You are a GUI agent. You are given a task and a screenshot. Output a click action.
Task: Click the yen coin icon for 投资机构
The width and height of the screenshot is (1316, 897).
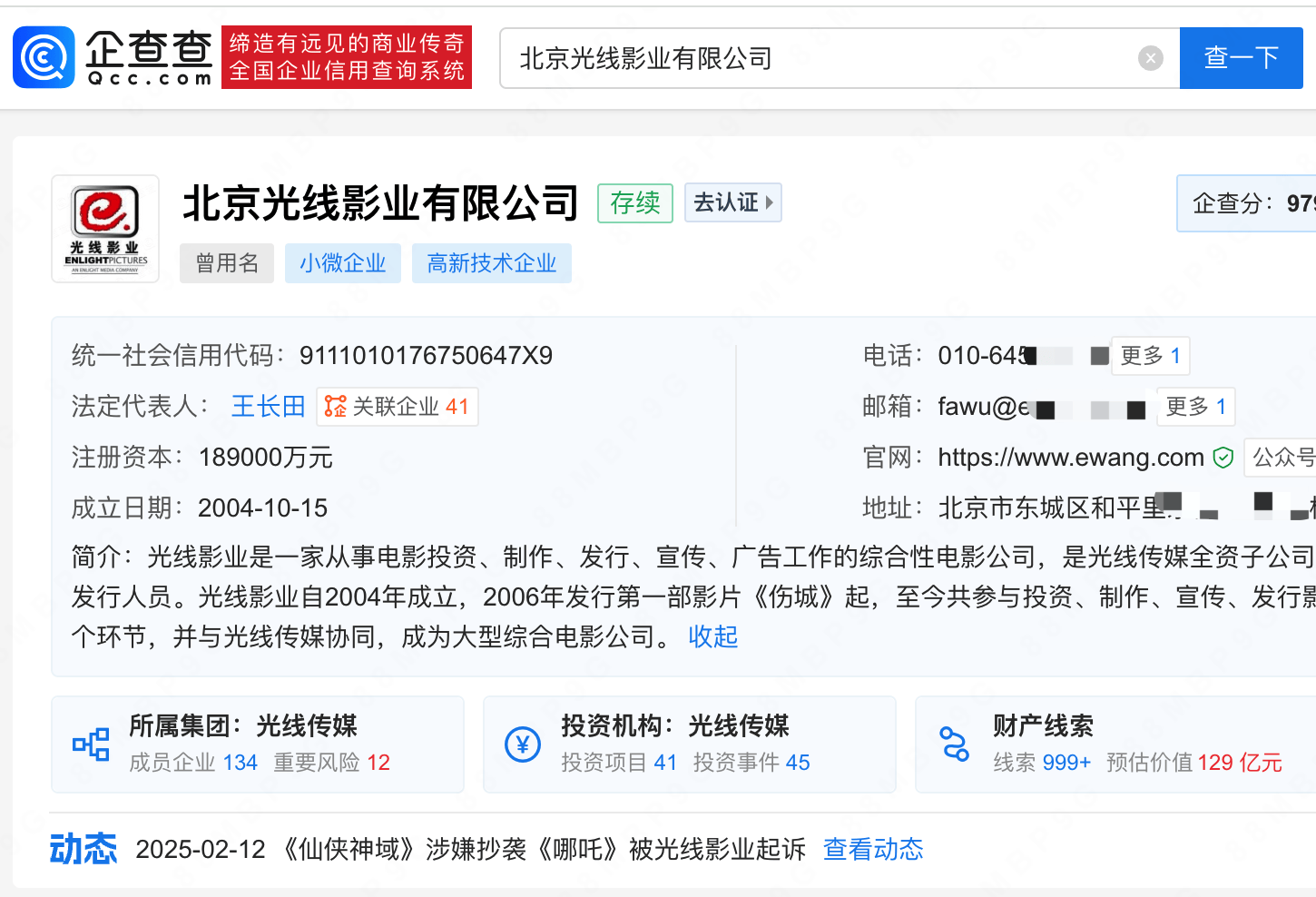pos(523,744)
